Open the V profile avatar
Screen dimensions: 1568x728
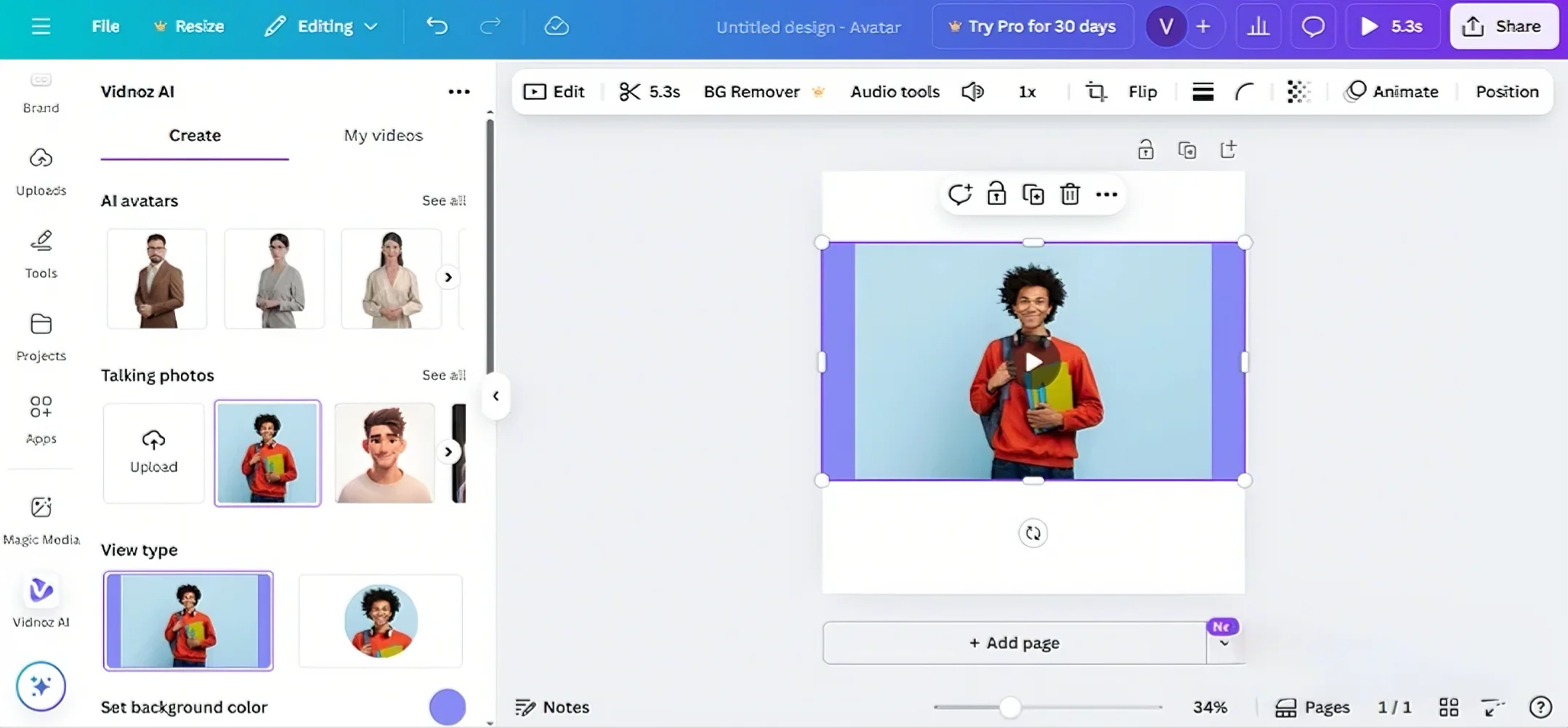click(x=1166, y=26)
